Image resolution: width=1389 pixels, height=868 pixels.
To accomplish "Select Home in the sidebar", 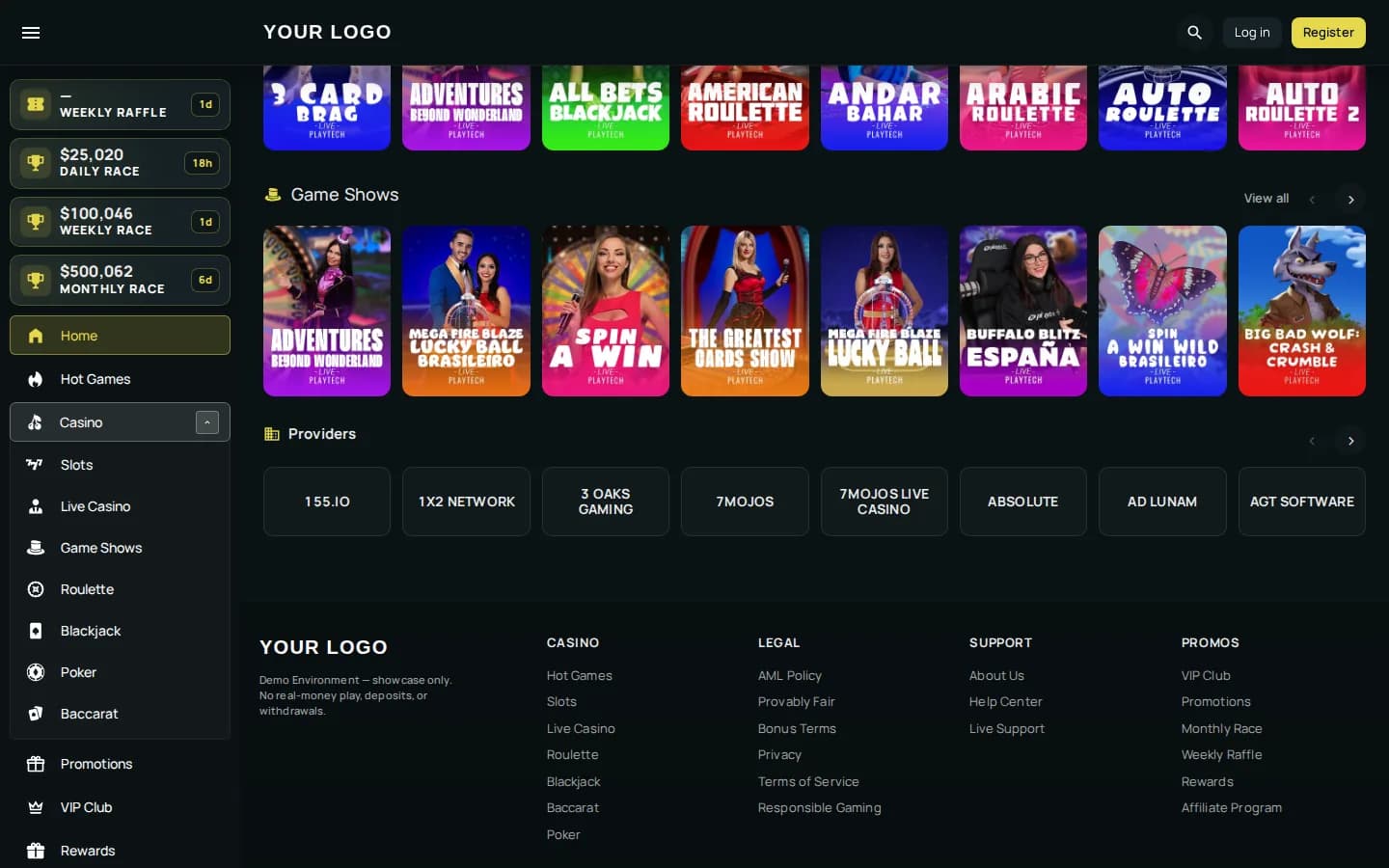I will (x=120, y=336).
